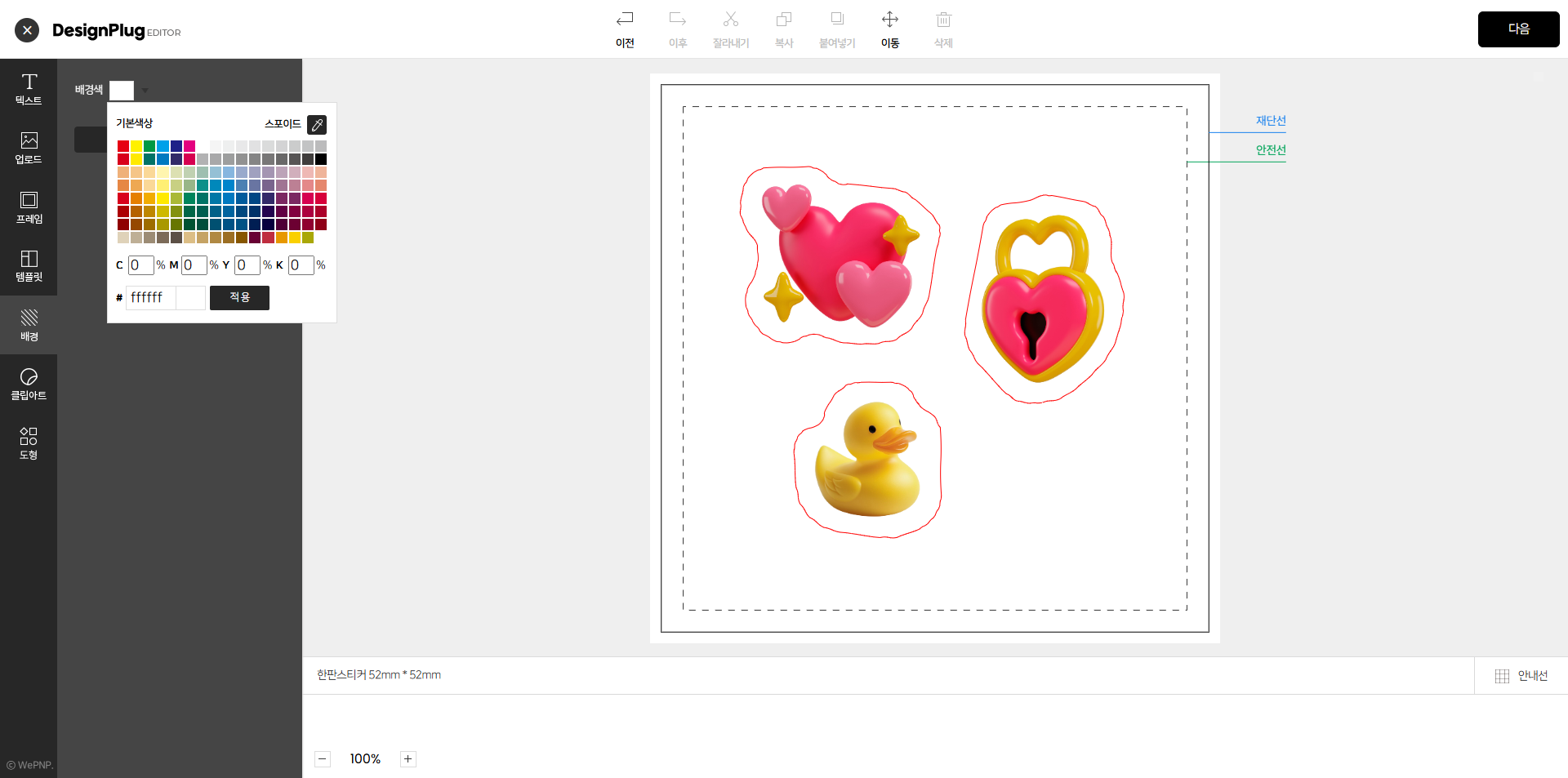Click the white background color preview box
The image size is (1568, 778).
pyautogui.click(x=122, y=91)
